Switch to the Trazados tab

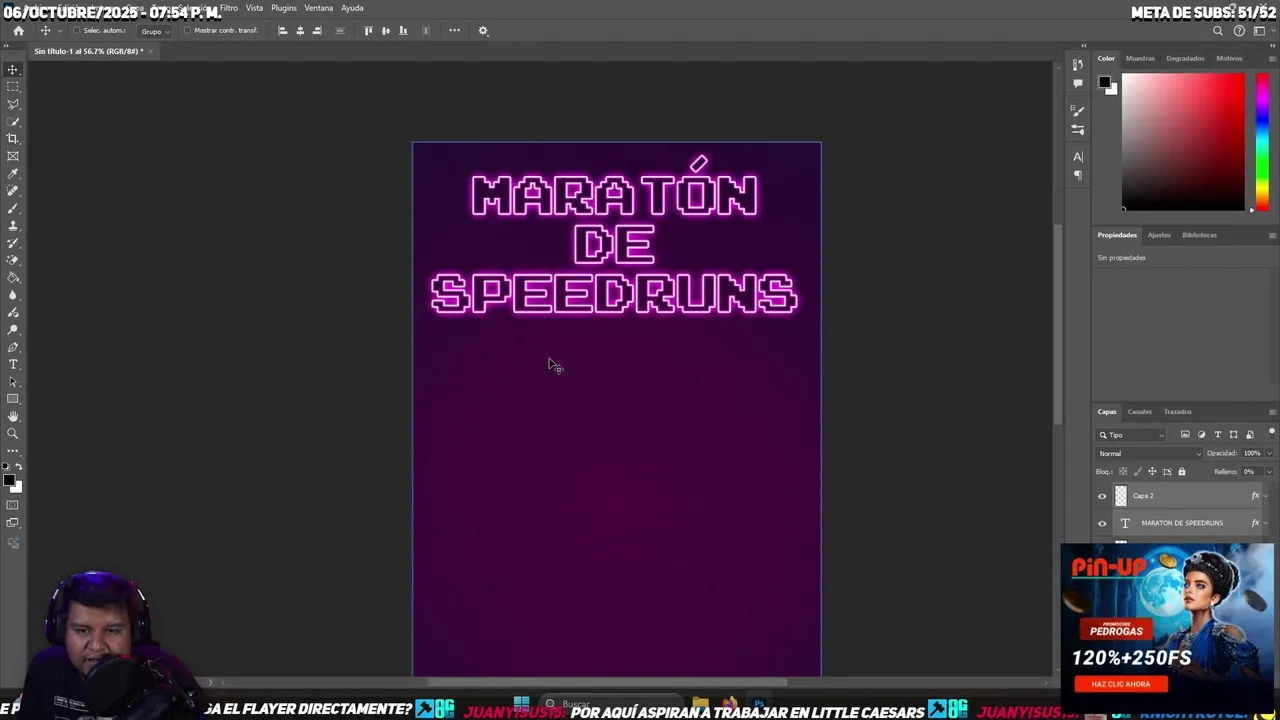click(x=1177, y=412)
